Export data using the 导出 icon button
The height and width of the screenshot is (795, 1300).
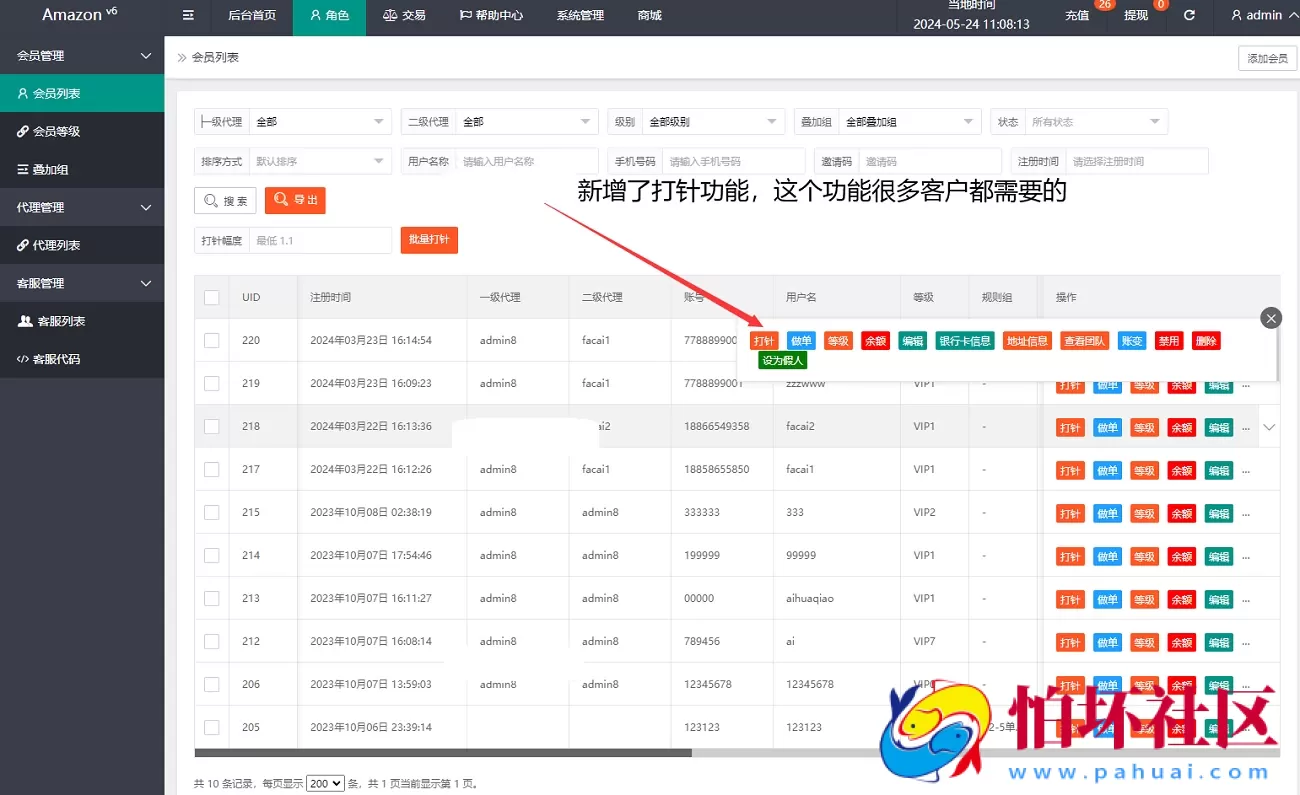pos(294,200)
